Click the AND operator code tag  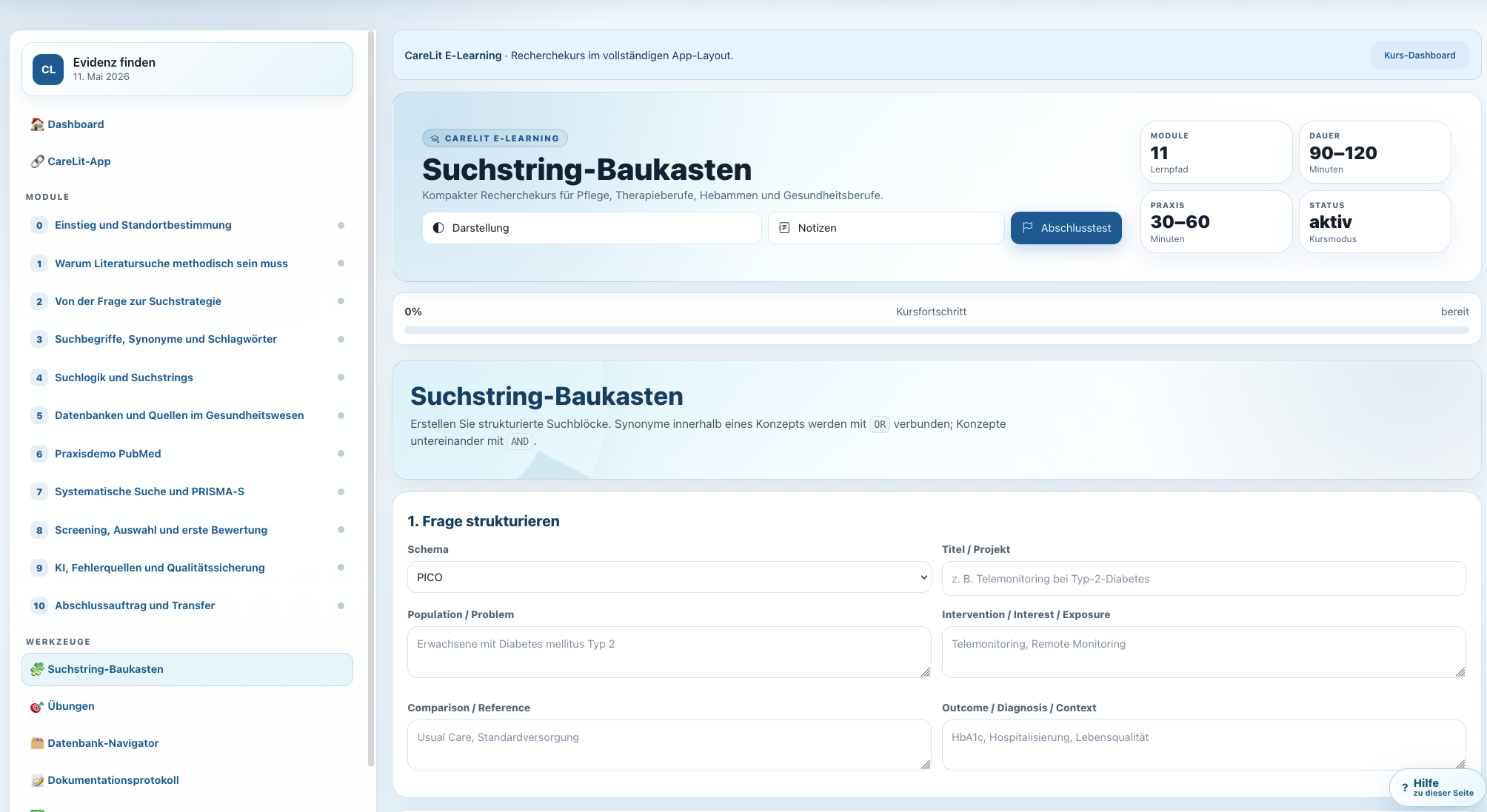click(520, 442)
